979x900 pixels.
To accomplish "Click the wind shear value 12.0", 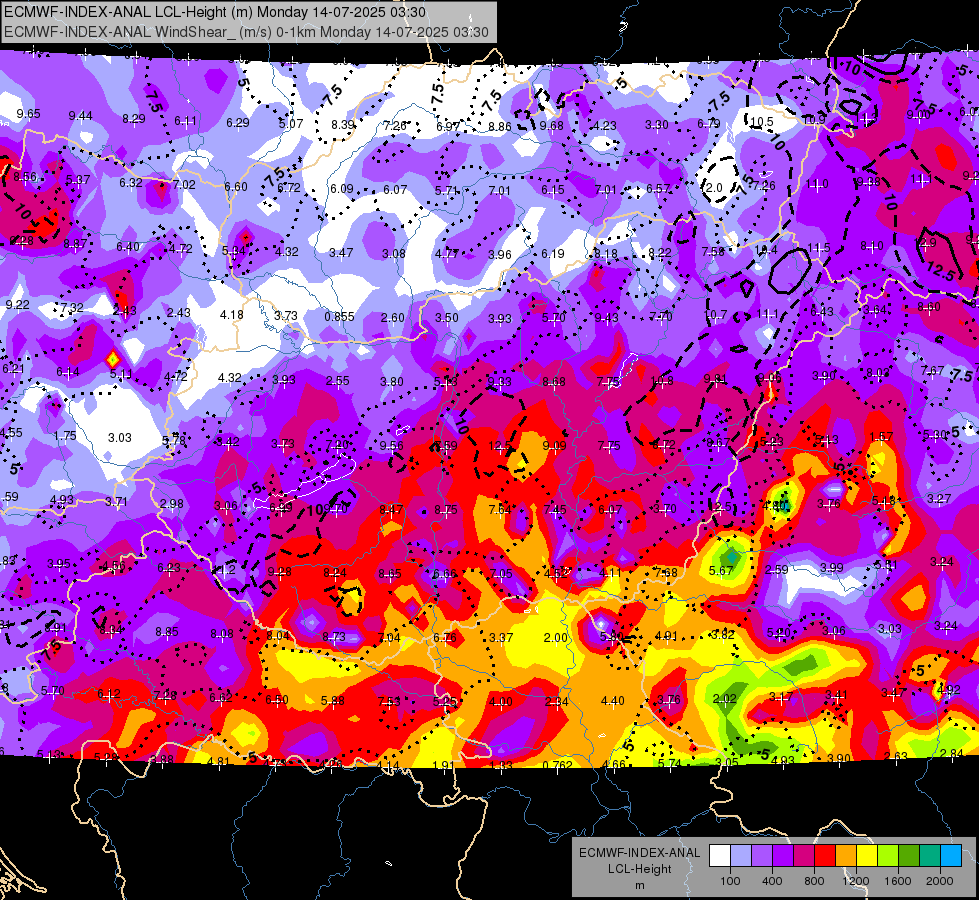I will point(711,187).
